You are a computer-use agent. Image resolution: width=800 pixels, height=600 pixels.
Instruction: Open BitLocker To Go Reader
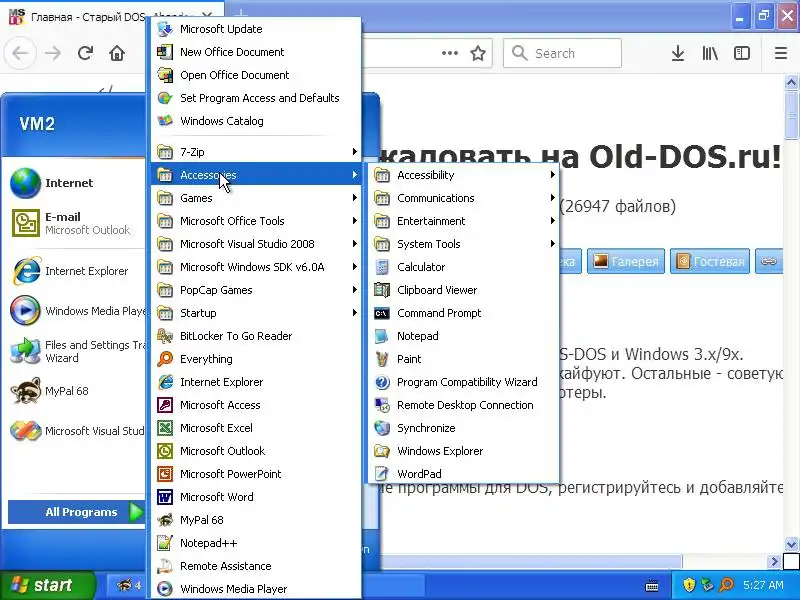(256, 336)
